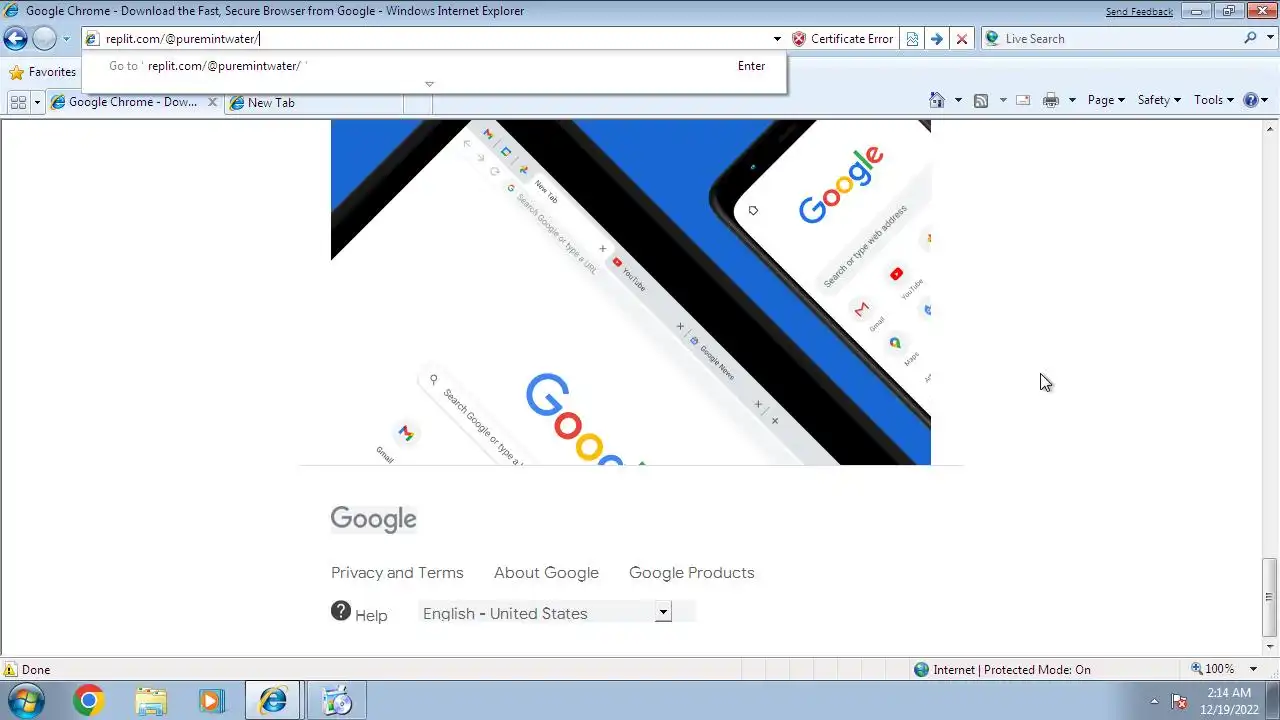
Task: Open Windows Explorer from the taskbar
Action: 150,701
